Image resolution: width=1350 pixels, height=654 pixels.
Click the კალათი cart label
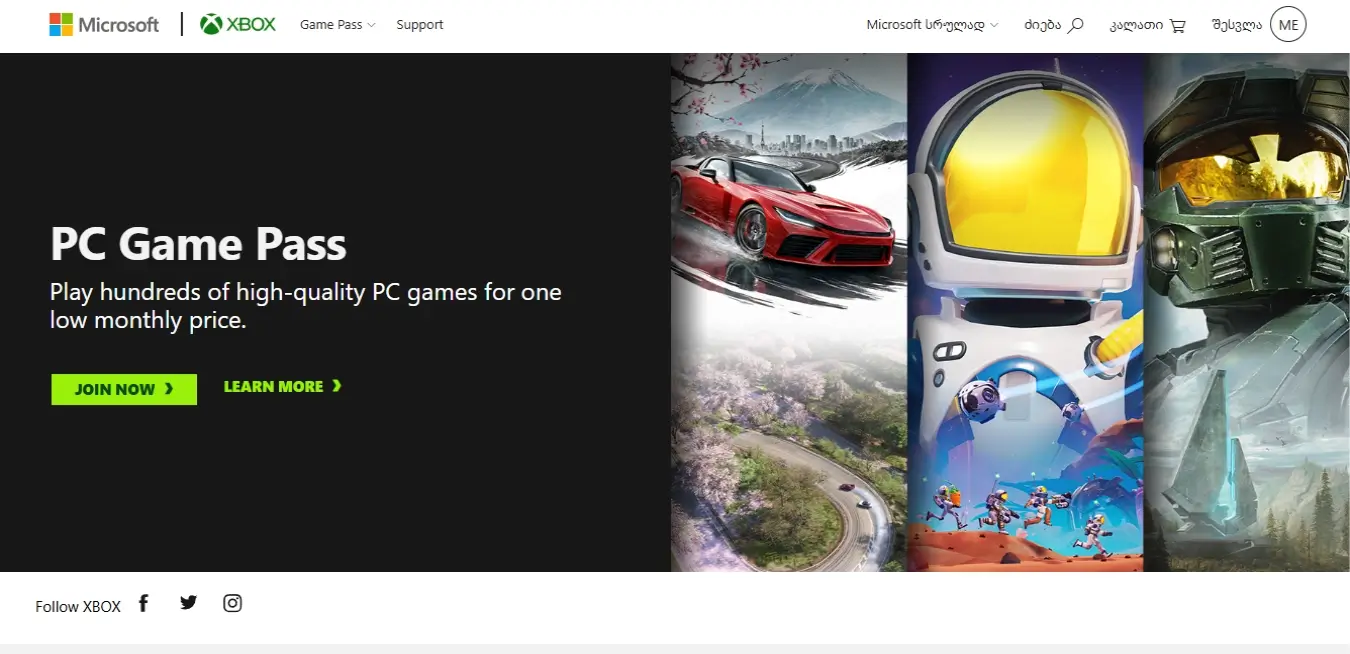(x=1136, y=24)
